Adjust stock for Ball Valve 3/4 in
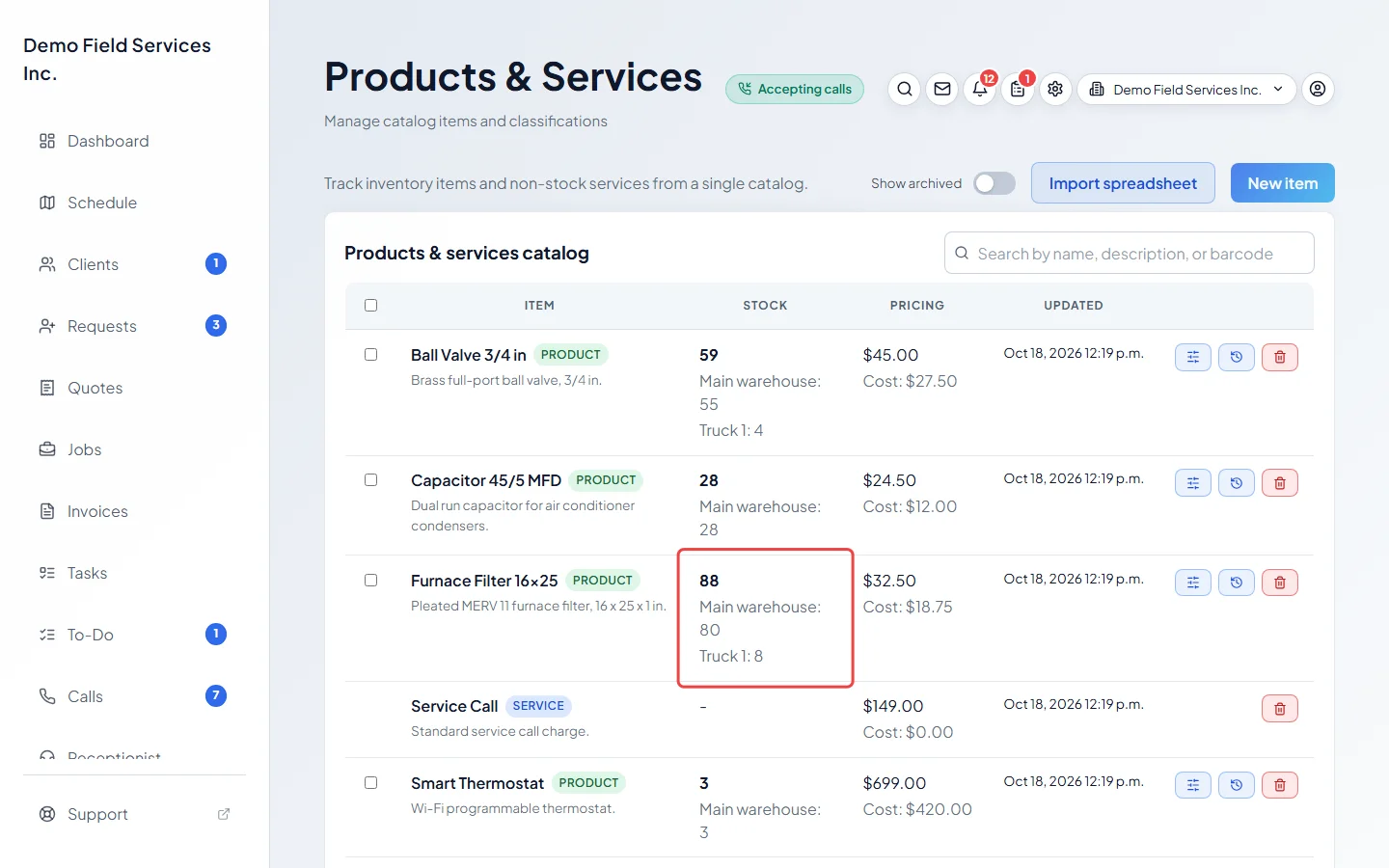1389x868 pixels. (1193, 357)
